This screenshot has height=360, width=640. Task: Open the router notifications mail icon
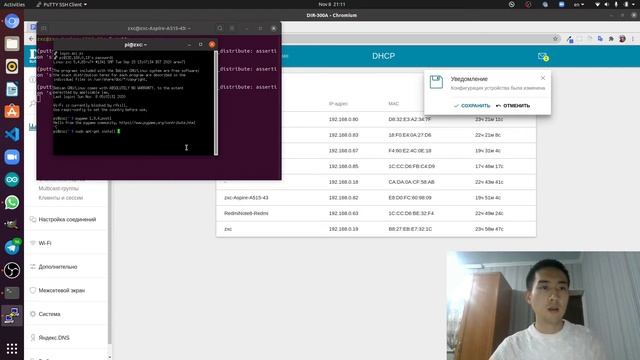tap(542, 57)
